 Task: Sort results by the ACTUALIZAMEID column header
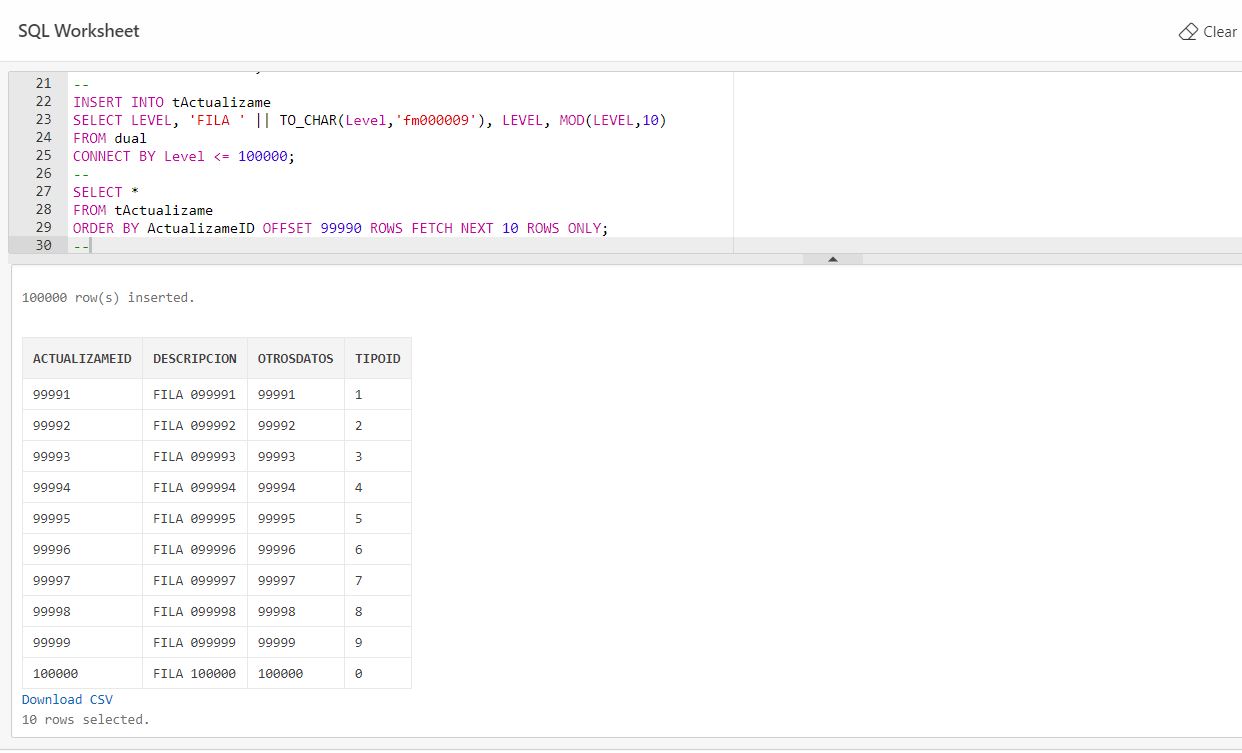[82, 357]
